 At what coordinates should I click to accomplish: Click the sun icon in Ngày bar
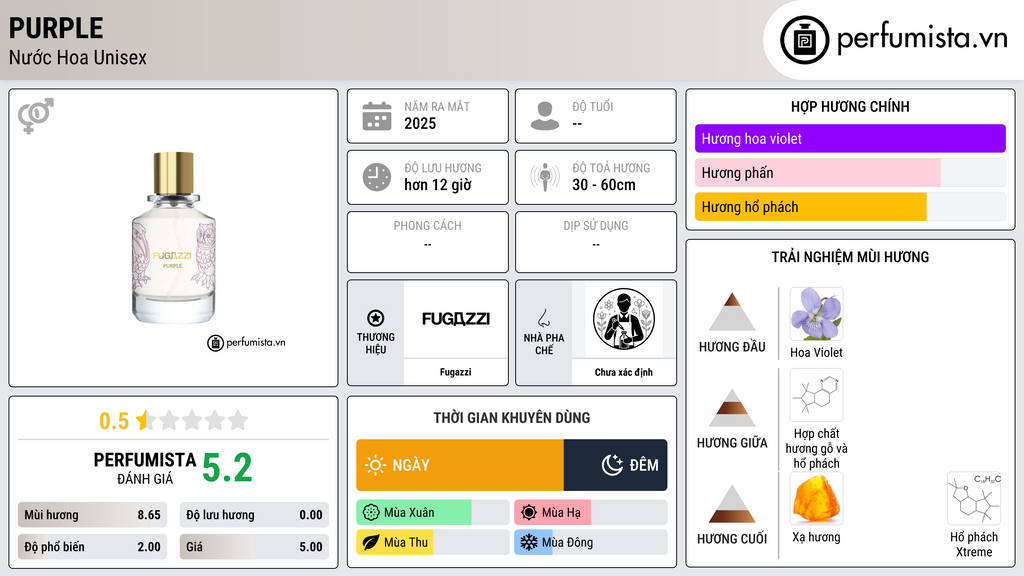375,465
